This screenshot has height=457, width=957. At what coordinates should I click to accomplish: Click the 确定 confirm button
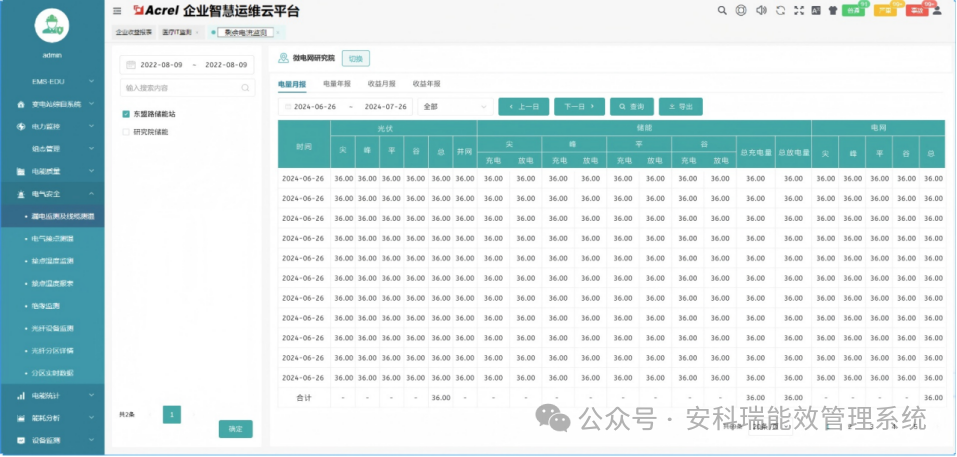(x=236, y=429)
